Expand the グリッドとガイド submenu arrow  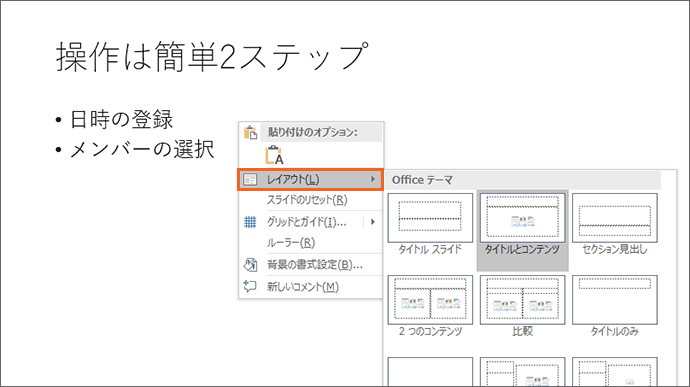click(373, 222)
